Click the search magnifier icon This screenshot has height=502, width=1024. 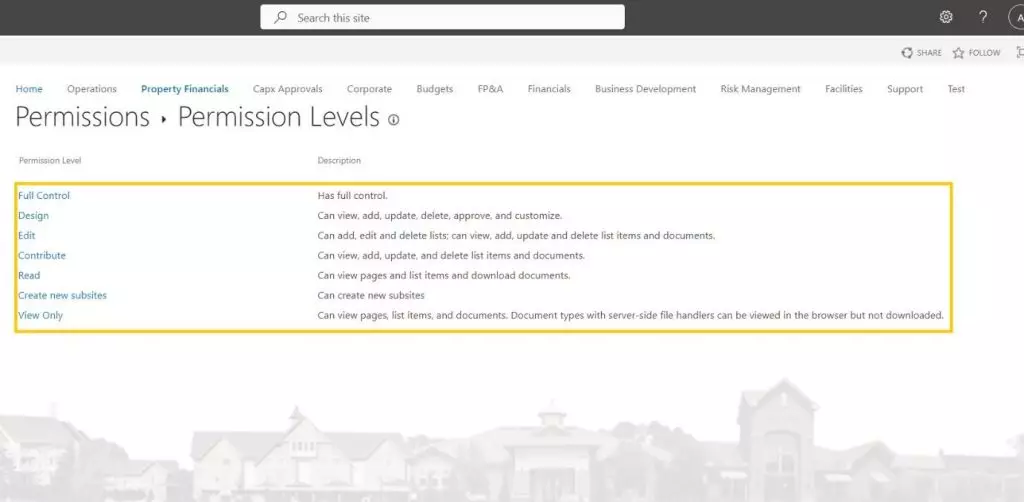pos(280,17)
